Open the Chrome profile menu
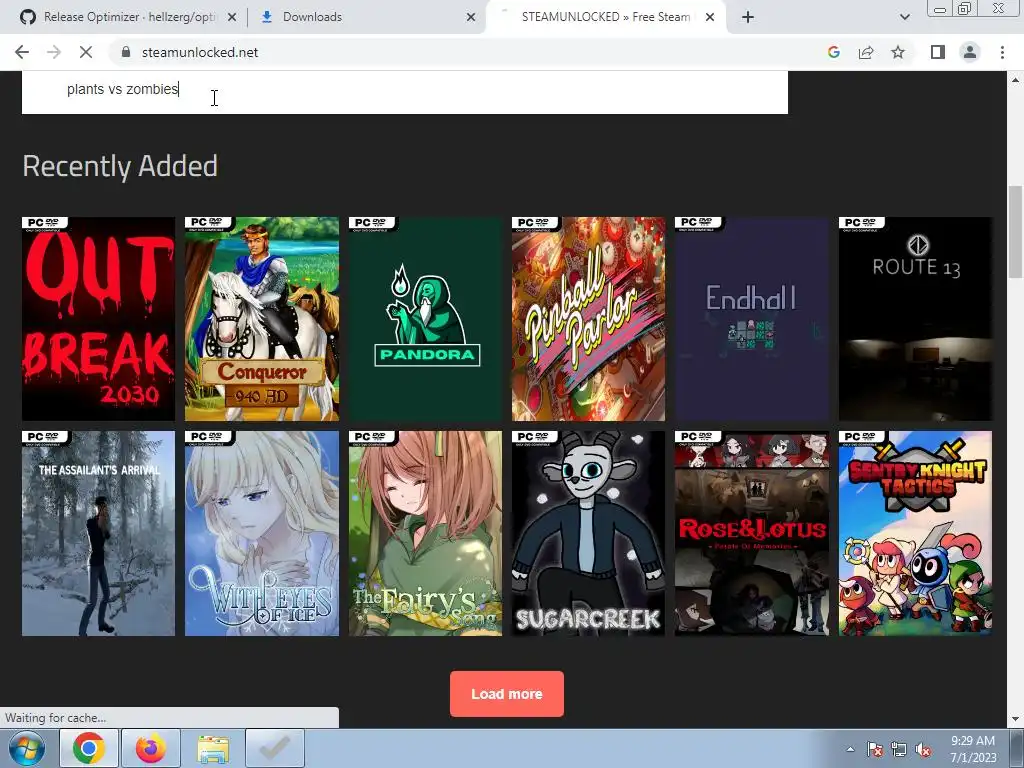 tap(970, 52)
